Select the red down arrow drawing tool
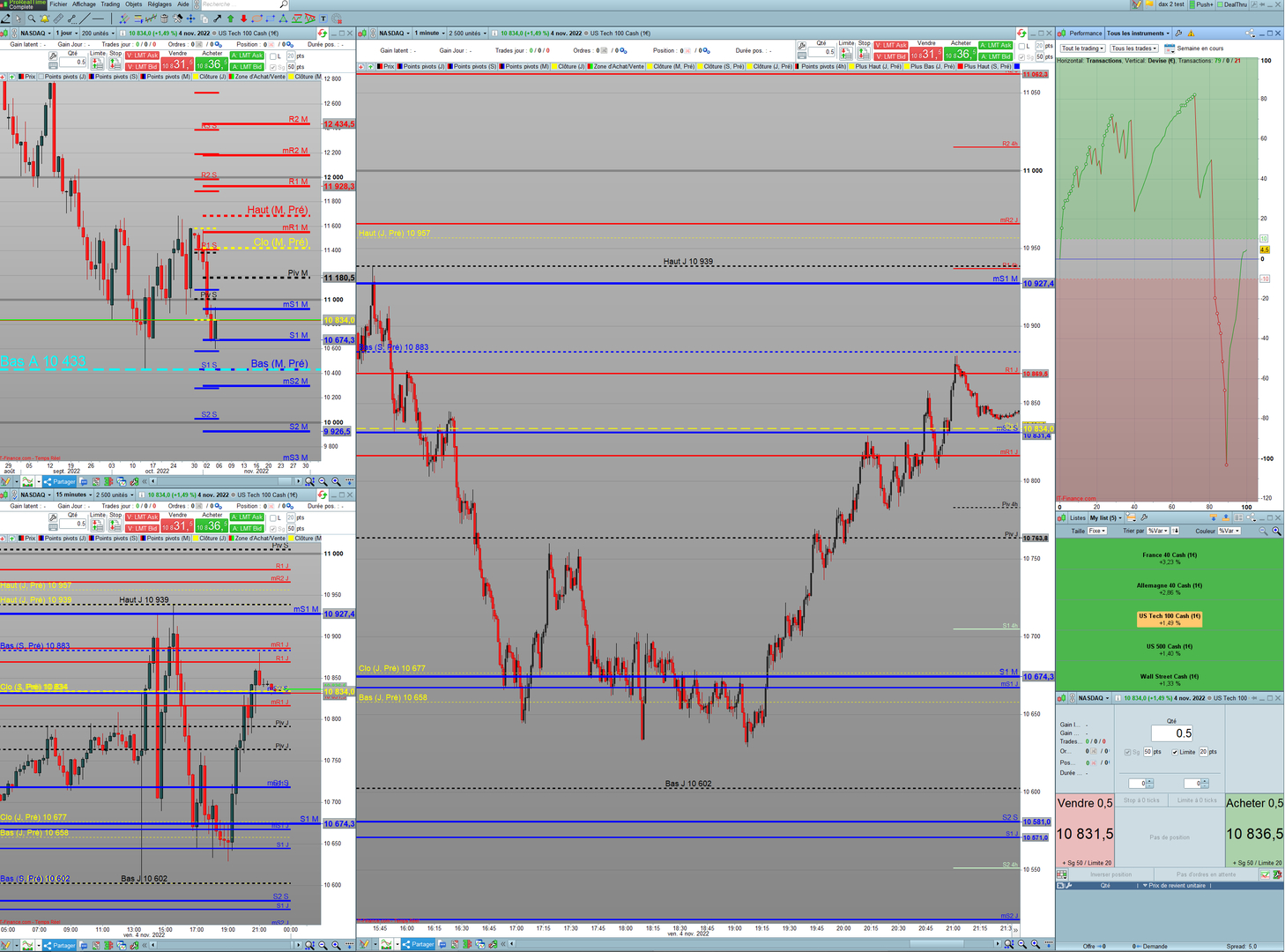This screenshot has width=1285, height=952. pos(244,18)
